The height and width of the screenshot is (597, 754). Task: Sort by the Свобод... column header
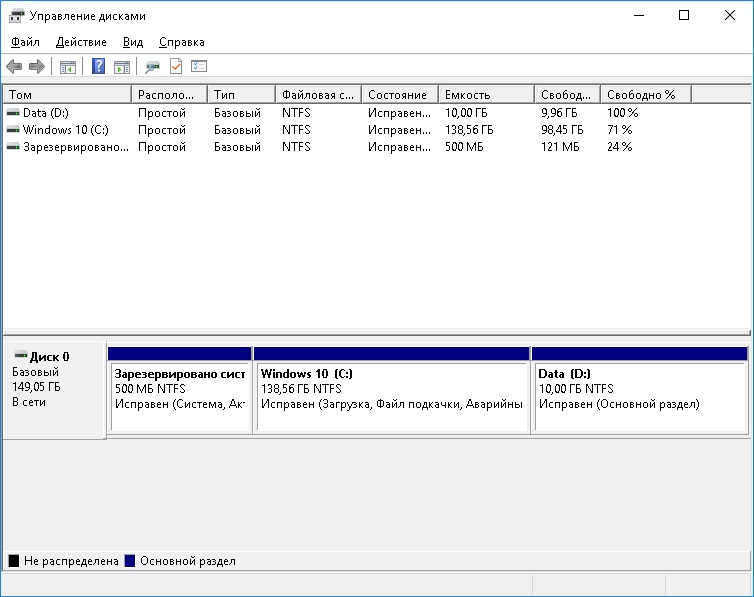pos(567,95)
